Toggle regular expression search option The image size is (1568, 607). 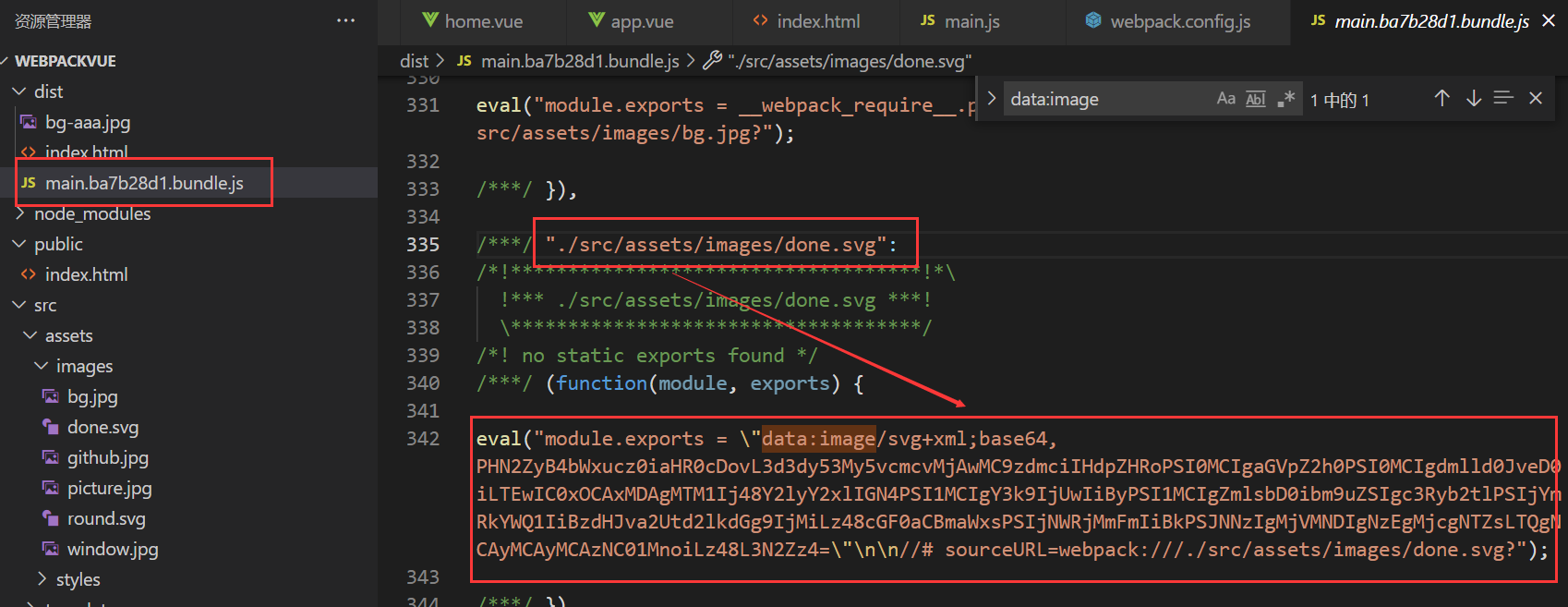1286,99
